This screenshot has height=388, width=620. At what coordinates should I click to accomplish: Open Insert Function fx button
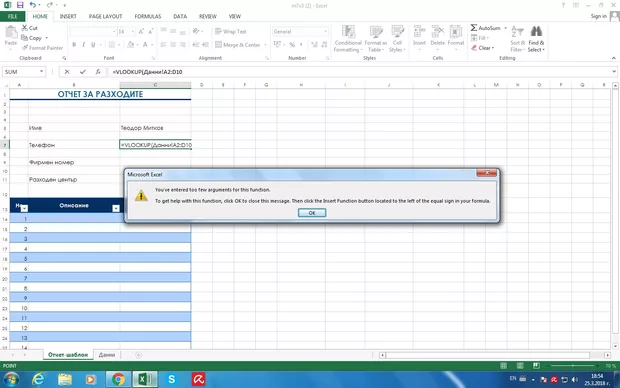click(98, 72)
